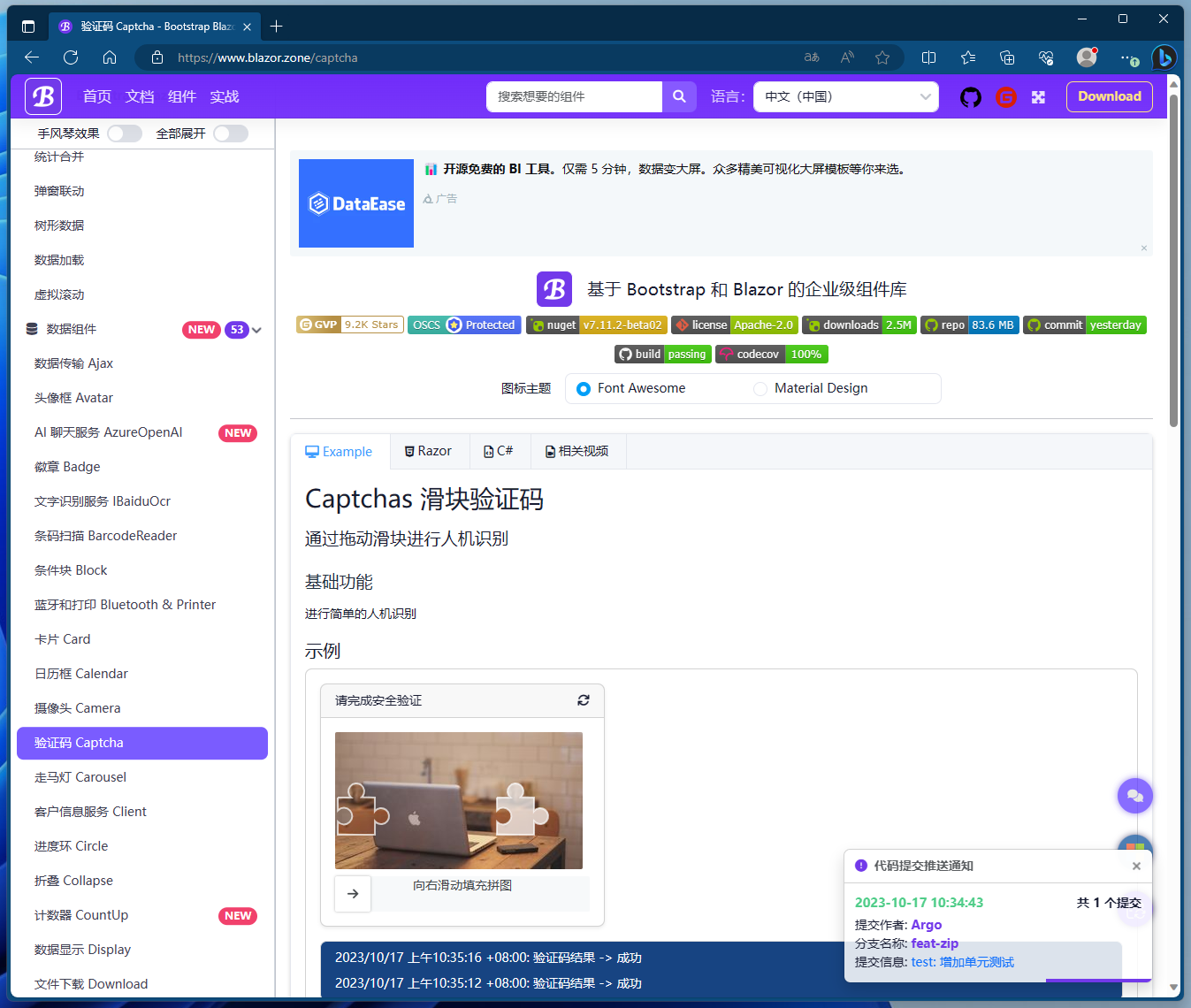Click the search magnifier icon
The height and width of the screenshot is (1008, 1191).
(x=679, y=96)
